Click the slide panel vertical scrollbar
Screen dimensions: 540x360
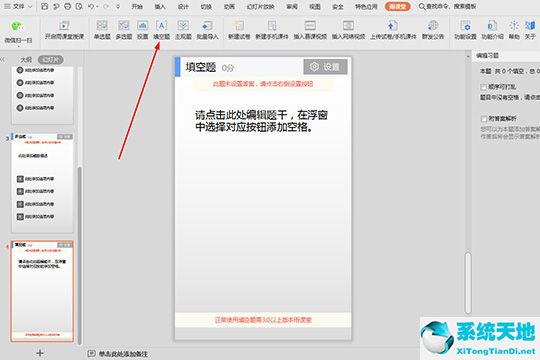click(x=80, y=255)
